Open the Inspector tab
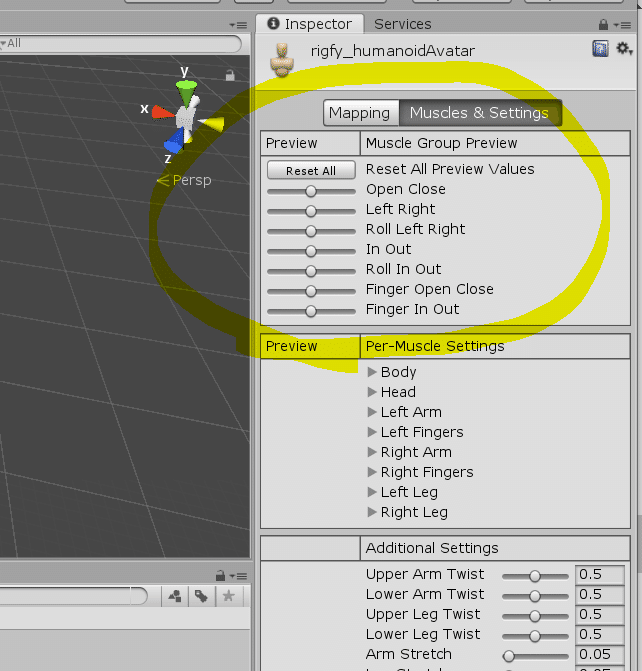The width and height of the screenshot is (642, 671). tap(310, 24)
